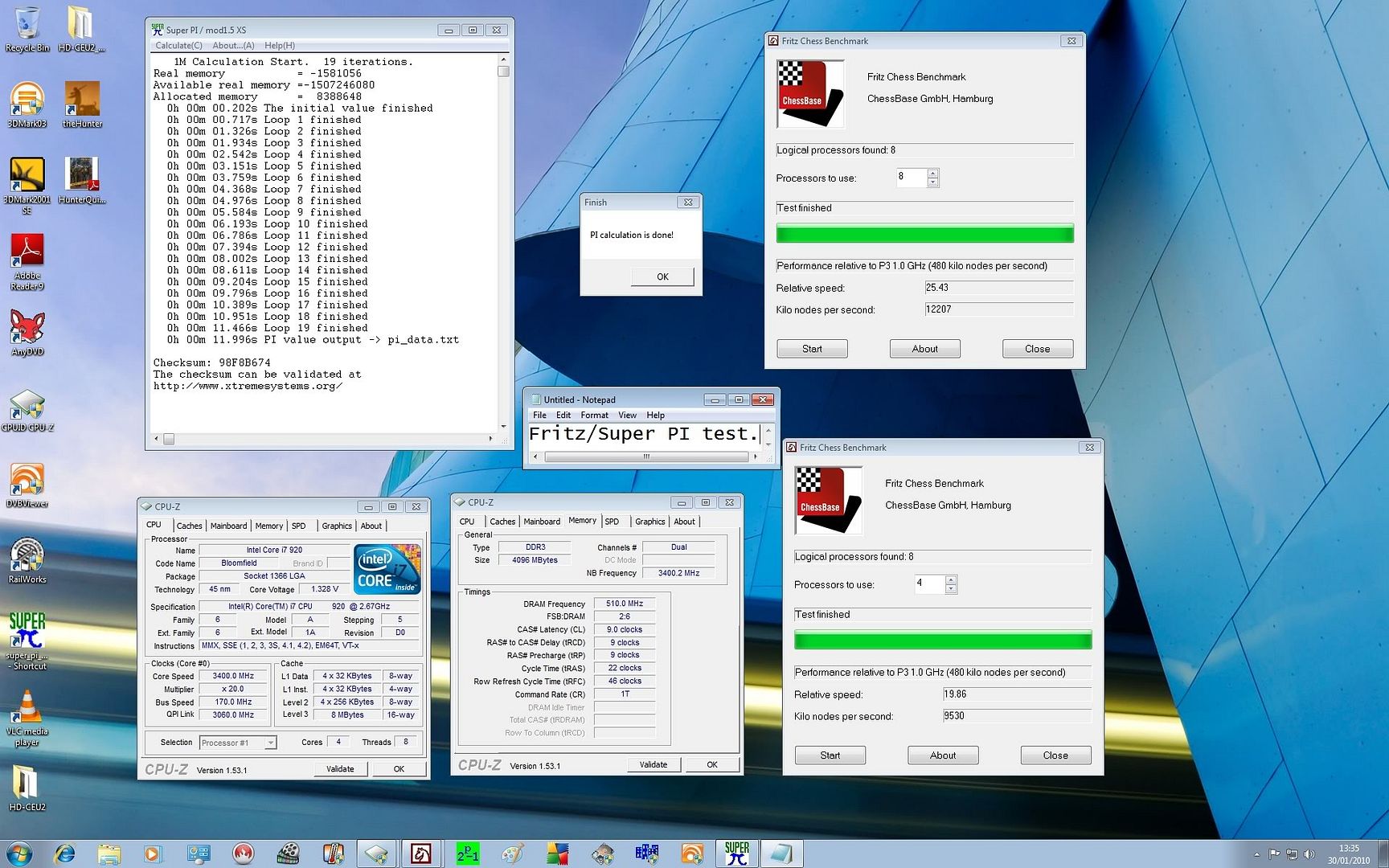The width and height of the screenshot is (1389, 868).
Task: Switch to the Notepad taskbar button
Action: pos(781,854)
